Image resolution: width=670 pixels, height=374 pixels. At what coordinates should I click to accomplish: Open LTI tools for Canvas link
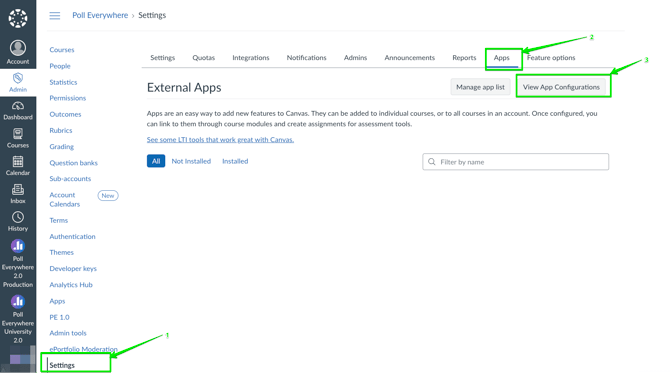point(220,140)
